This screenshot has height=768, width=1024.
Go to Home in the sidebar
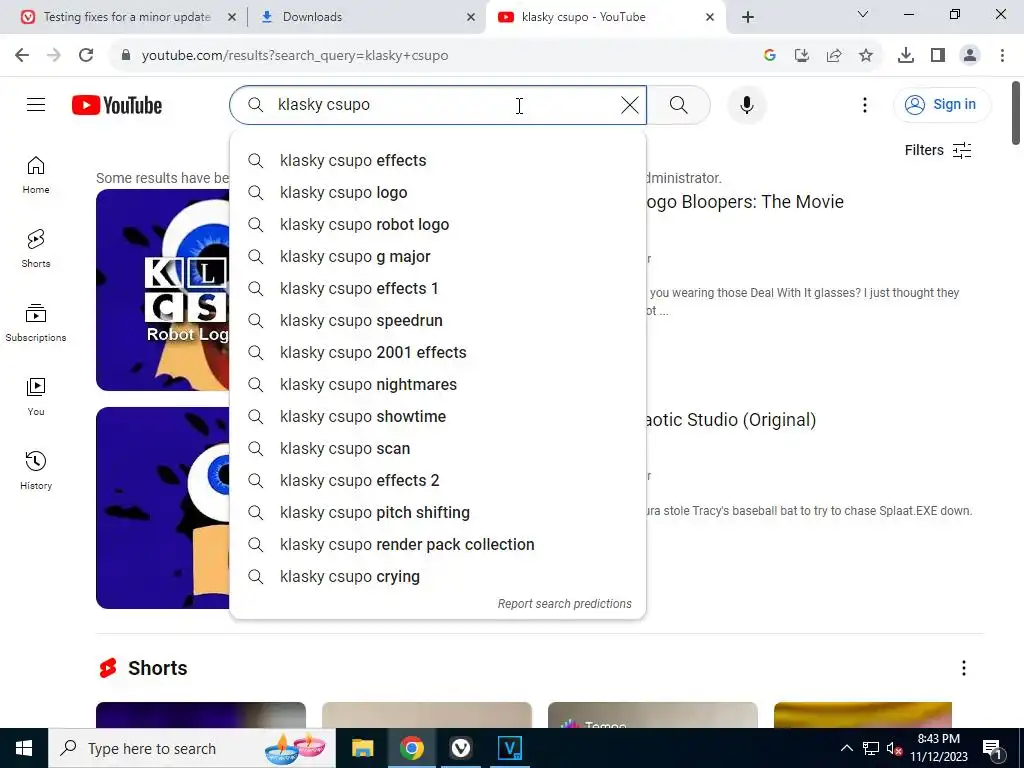pyautogui.click(x=36, y=175)
